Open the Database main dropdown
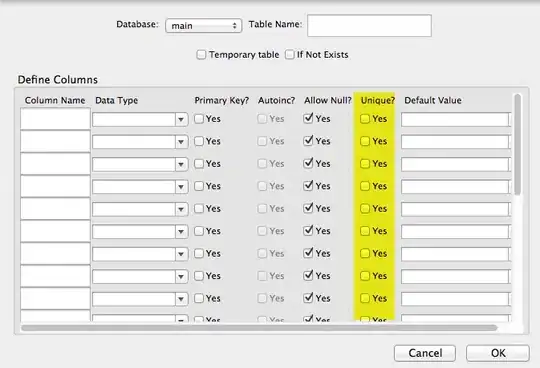This screenshot has height=368, width=540. tap(204, 26)
